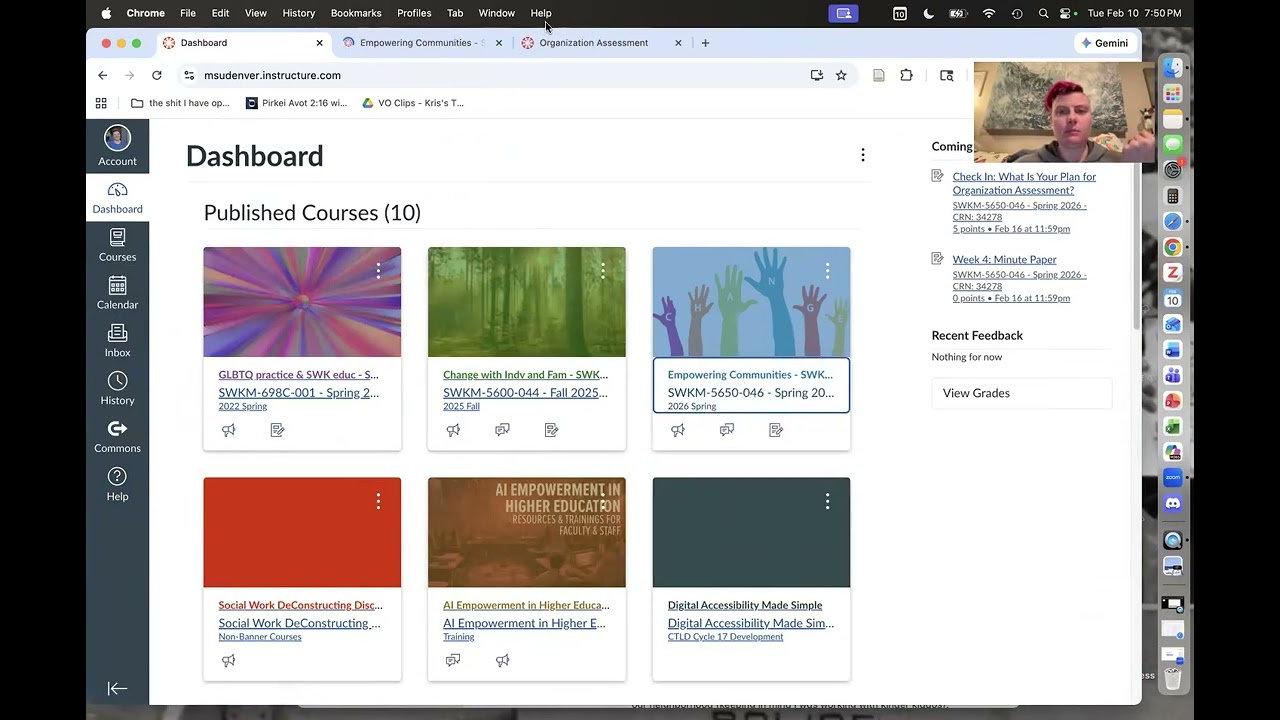
Task: Open Social Work DeConstructing card options menu
Action: 378,501
